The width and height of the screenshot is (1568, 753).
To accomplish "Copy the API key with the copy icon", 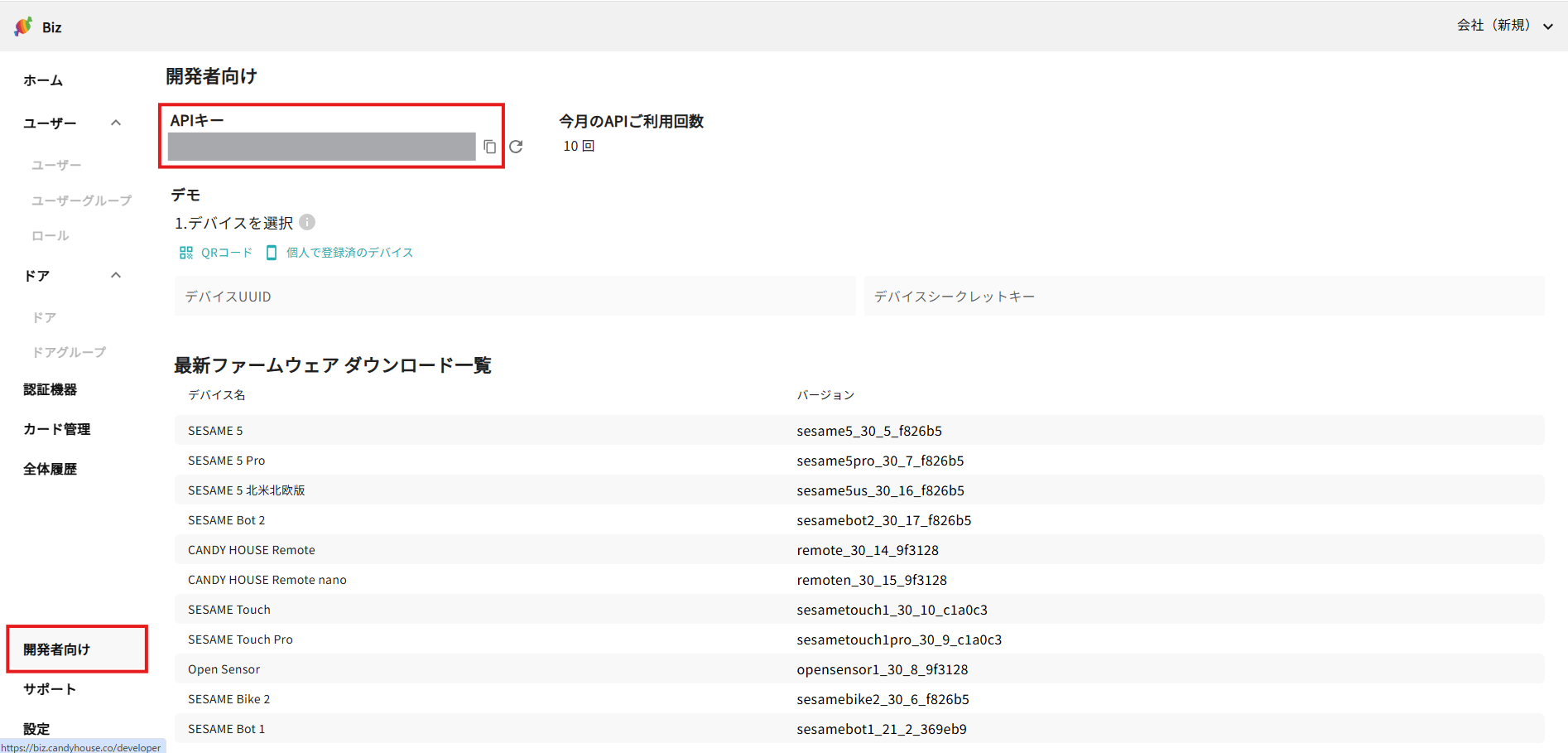I will pos(489,147).
